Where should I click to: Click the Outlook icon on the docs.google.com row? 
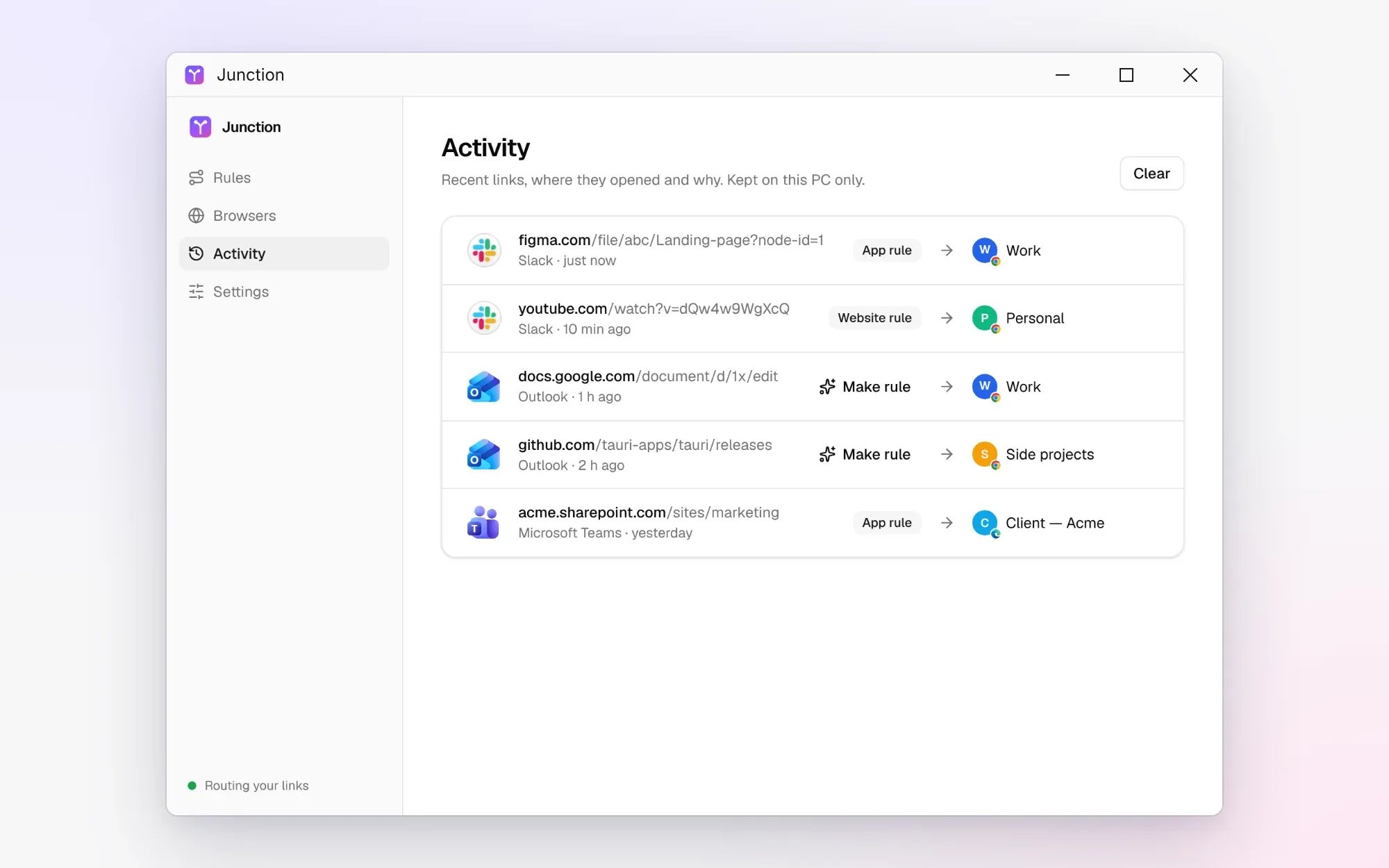click(484, 387)
